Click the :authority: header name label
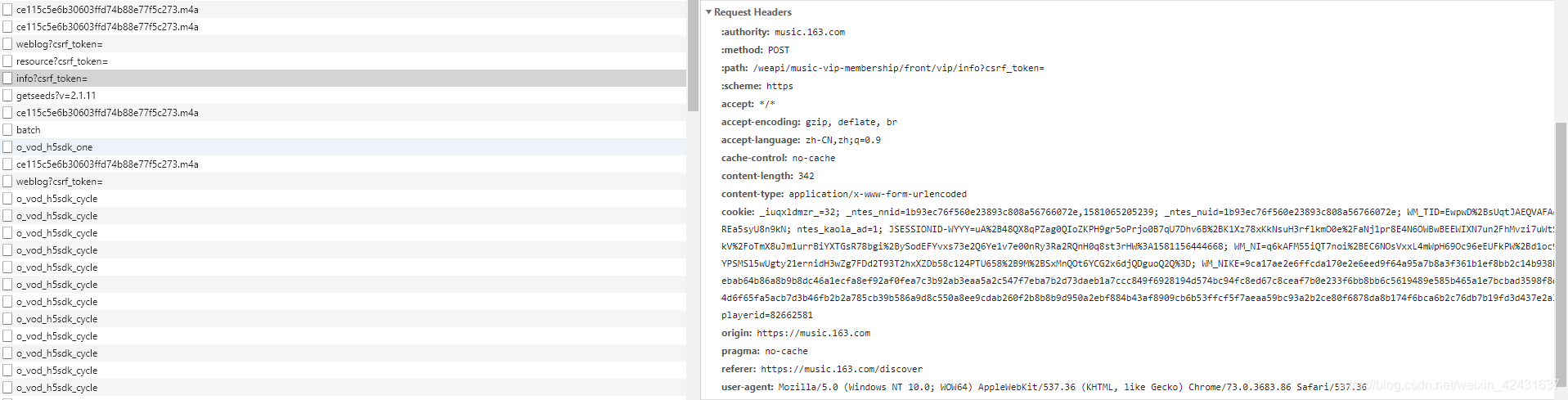This screenshot has width=1568, height=400. [x=746, y=32]
